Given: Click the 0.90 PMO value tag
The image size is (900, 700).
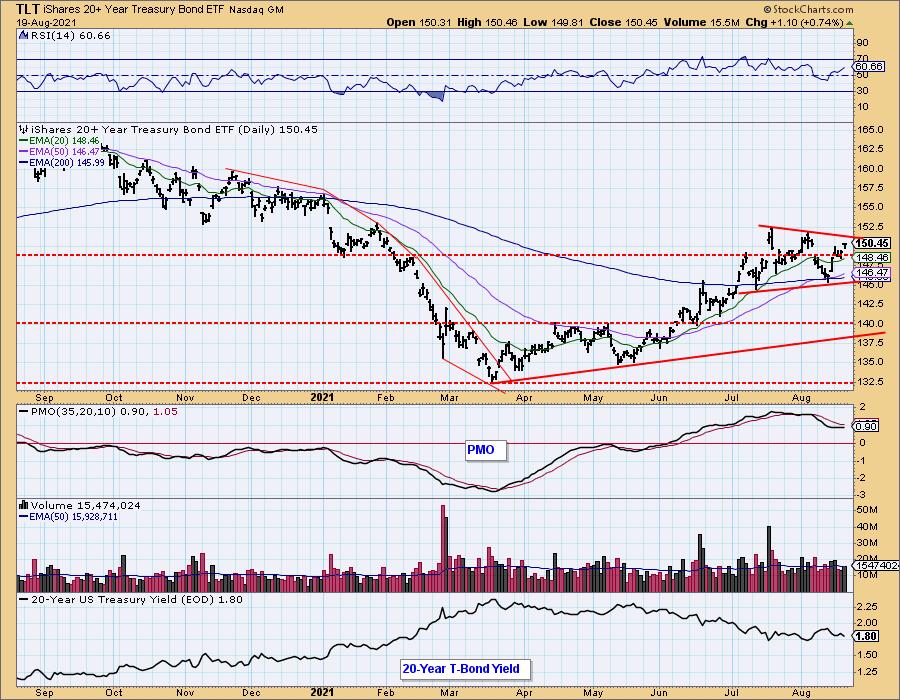Looking at the screenshot, I should click(866, 426).
